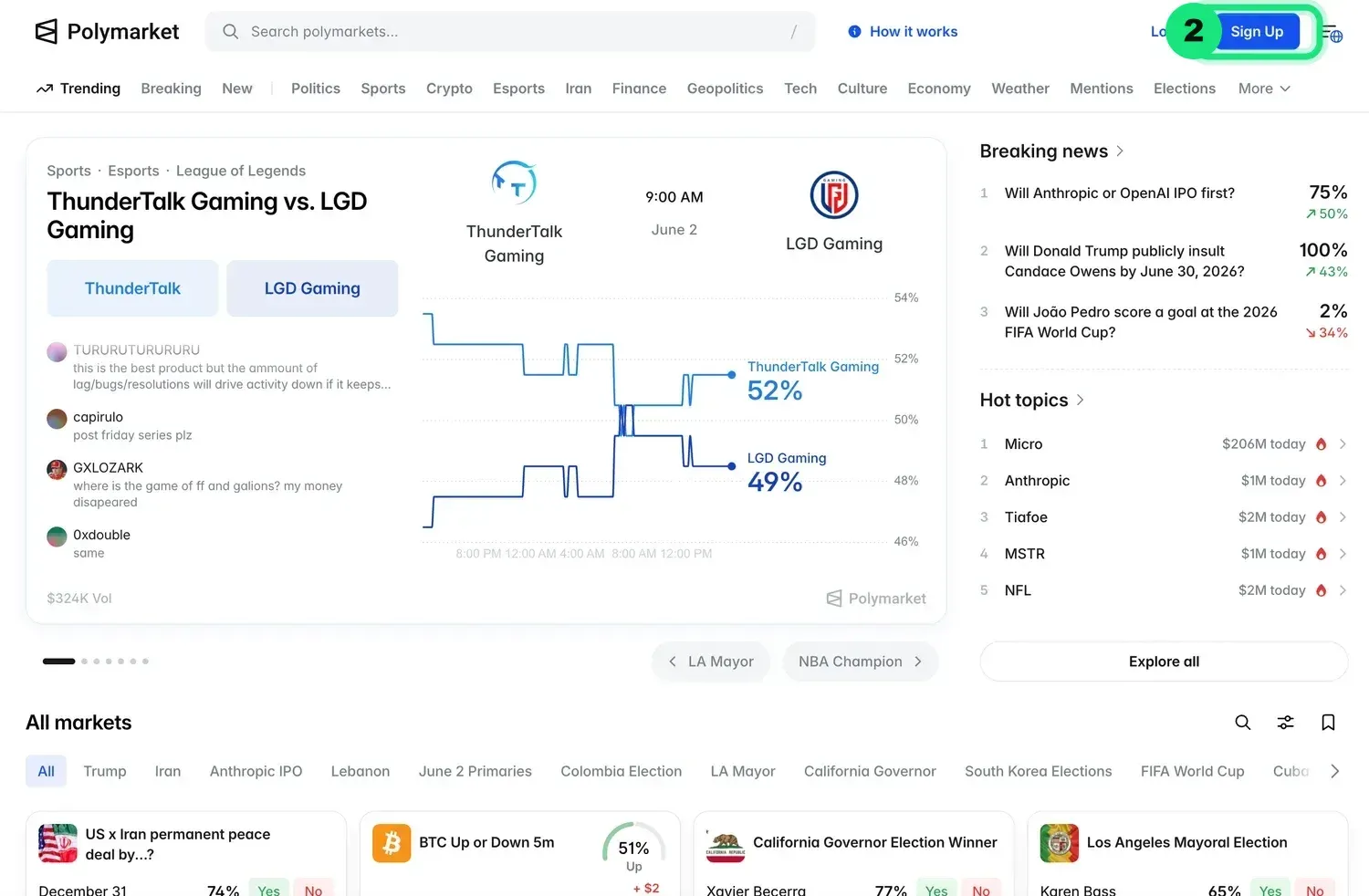Open Tiafoe hot topic chevron

coord(1343,517)
